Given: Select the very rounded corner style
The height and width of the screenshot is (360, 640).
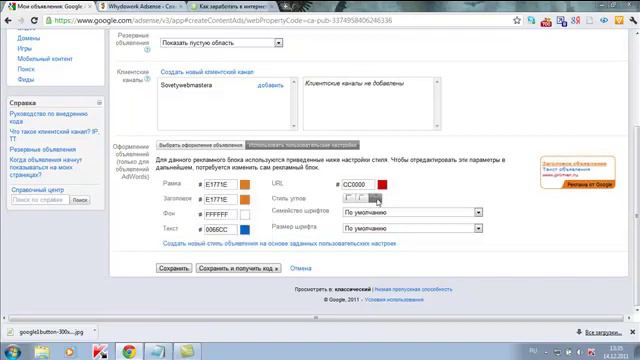Looking at the screenshot, I should [375, 198].
